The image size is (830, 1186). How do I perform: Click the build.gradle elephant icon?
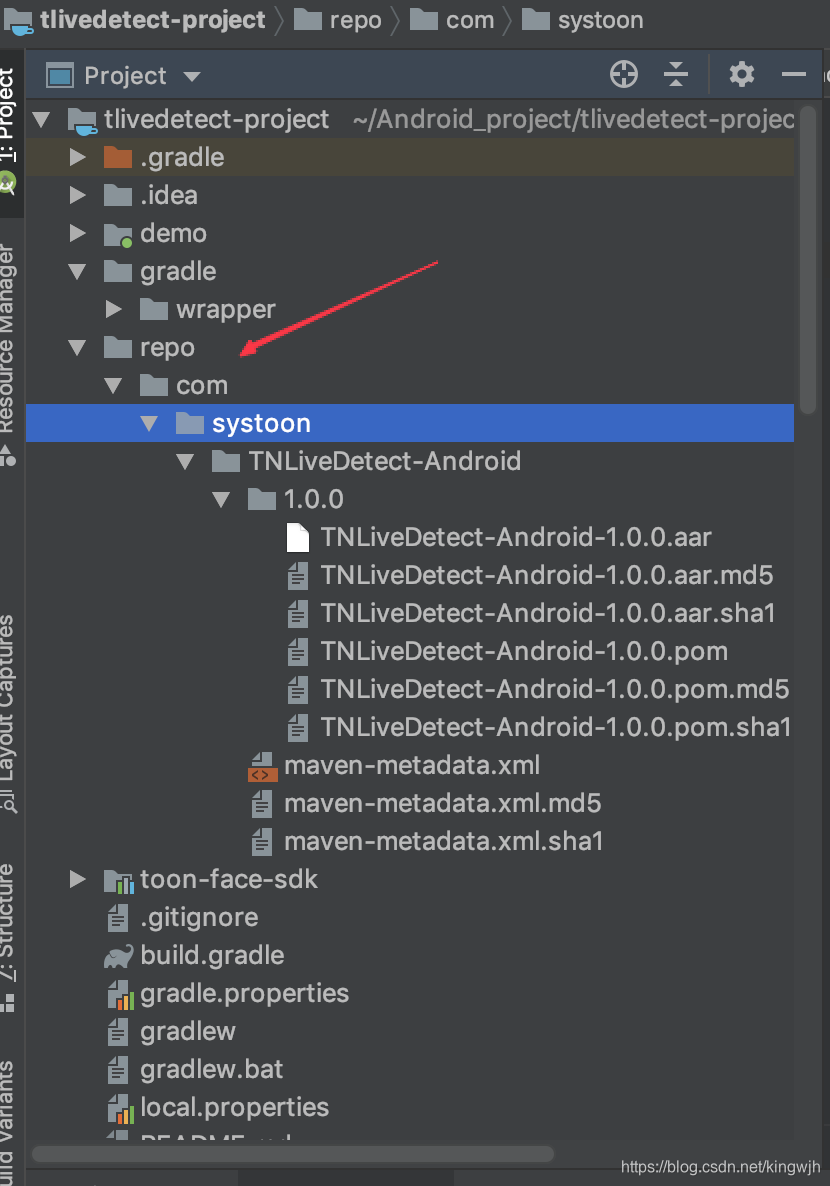[119, 956]
